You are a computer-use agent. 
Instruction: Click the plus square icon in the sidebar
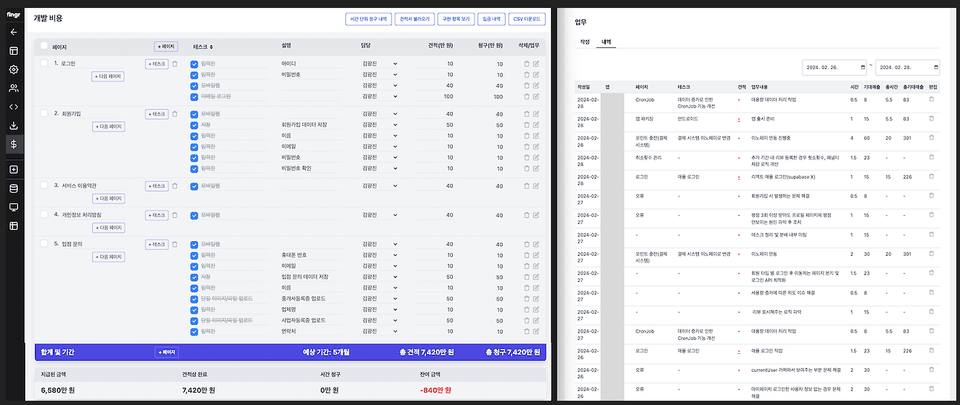(13, 169)
